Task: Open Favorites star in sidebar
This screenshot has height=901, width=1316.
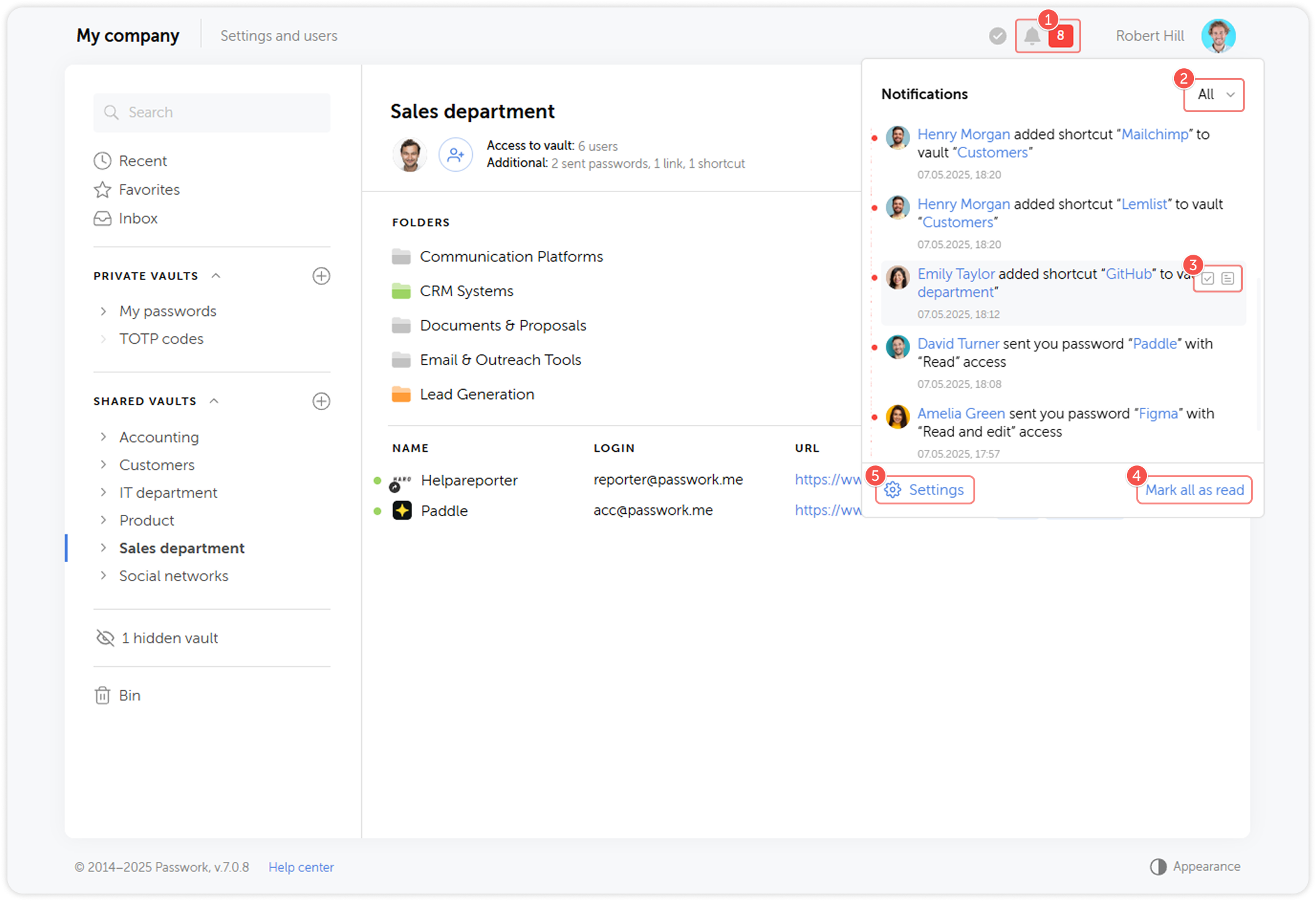Action: (103, 190)
